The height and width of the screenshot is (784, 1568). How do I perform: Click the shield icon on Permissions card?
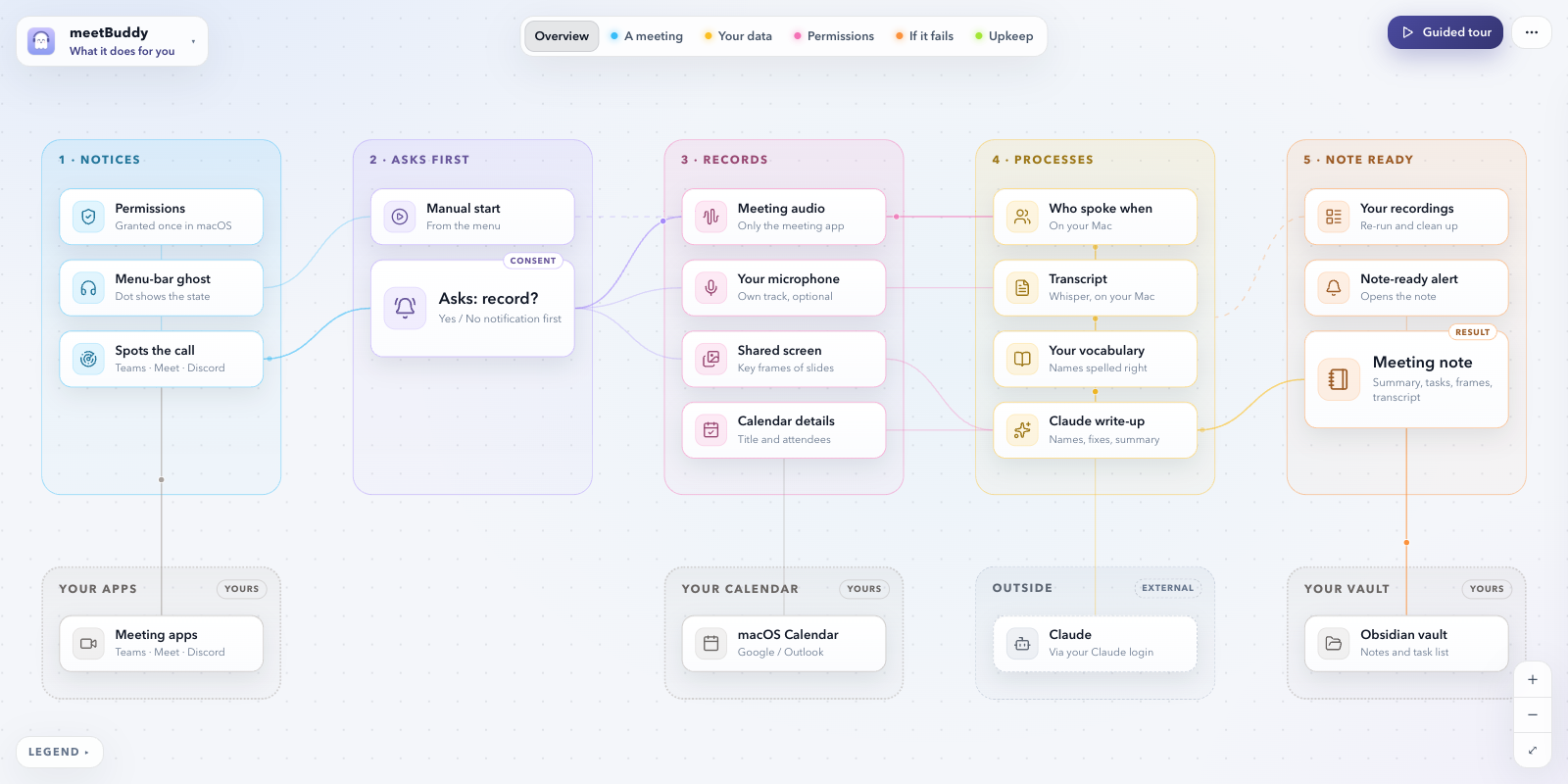(x=88, y=217)
